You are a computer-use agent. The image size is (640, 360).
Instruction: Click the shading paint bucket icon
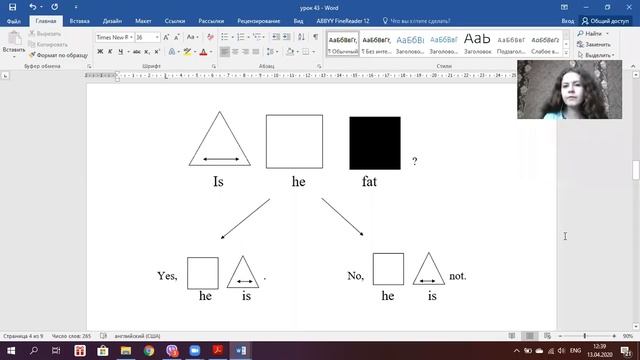290,51
